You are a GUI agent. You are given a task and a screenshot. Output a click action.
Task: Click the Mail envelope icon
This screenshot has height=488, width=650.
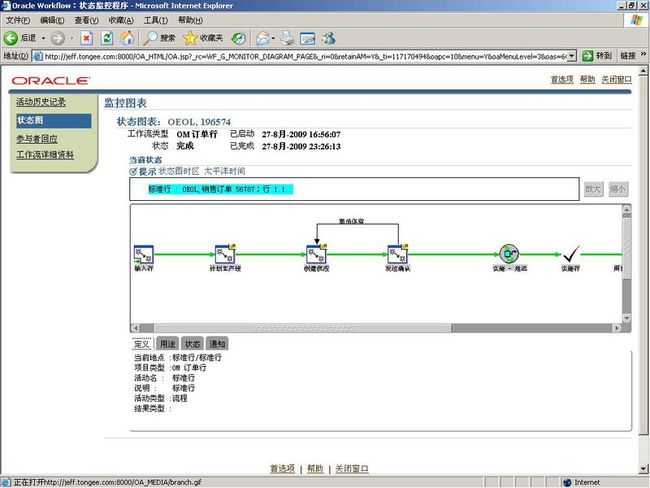point(263,39)
